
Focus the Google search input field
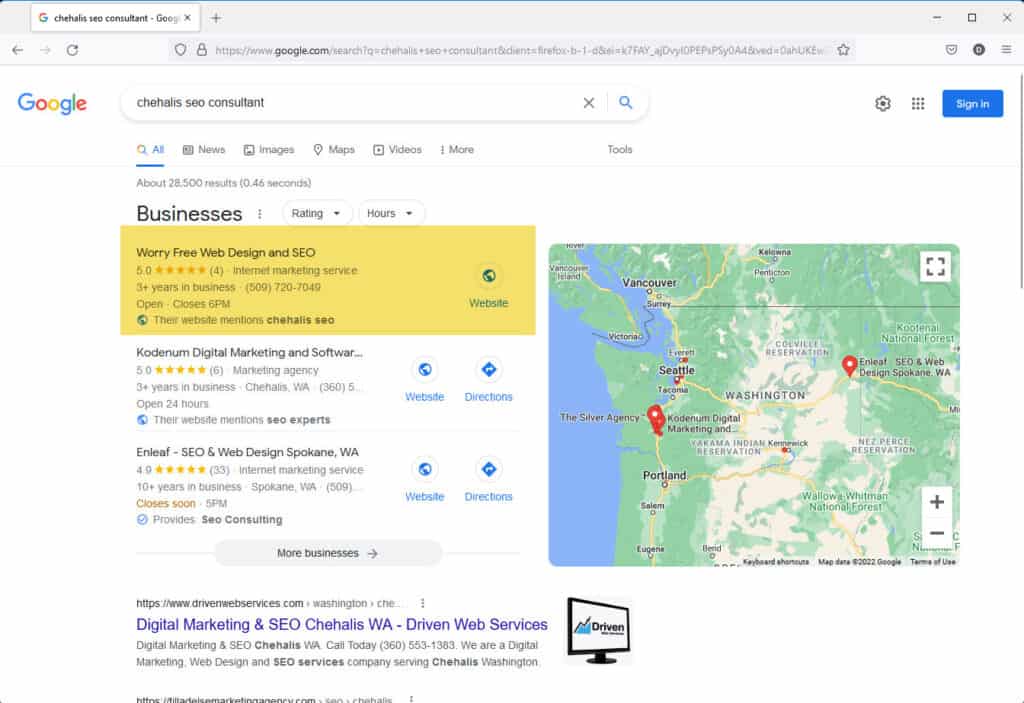tap(353, 103)
